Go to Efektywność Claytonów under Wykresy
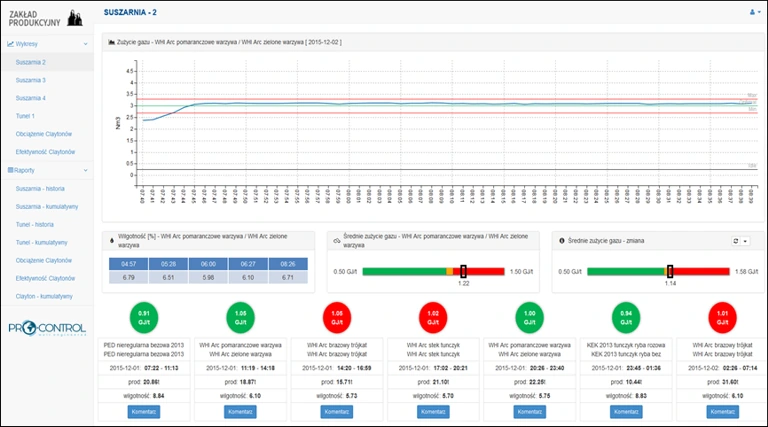The width and height of the screenshot is (768, 427). tap(46, 152)
